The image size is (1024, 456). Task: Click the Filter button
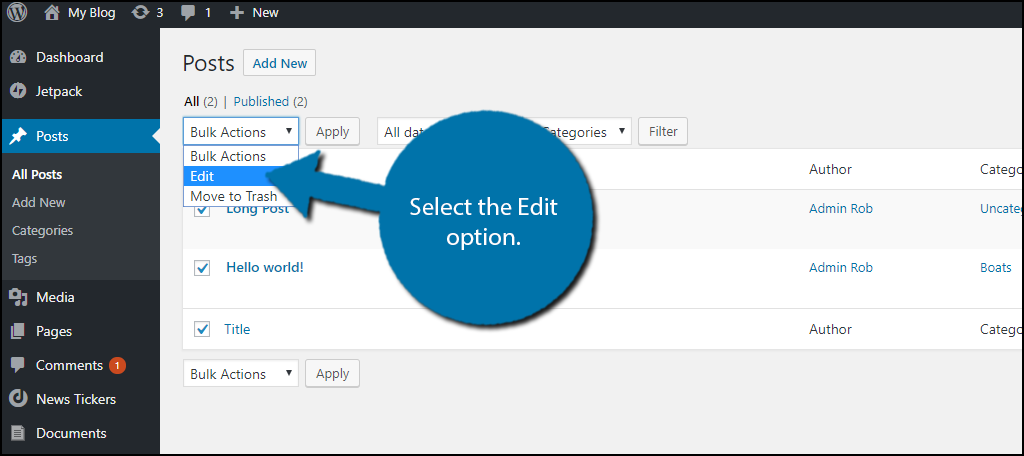click(663, 131)
